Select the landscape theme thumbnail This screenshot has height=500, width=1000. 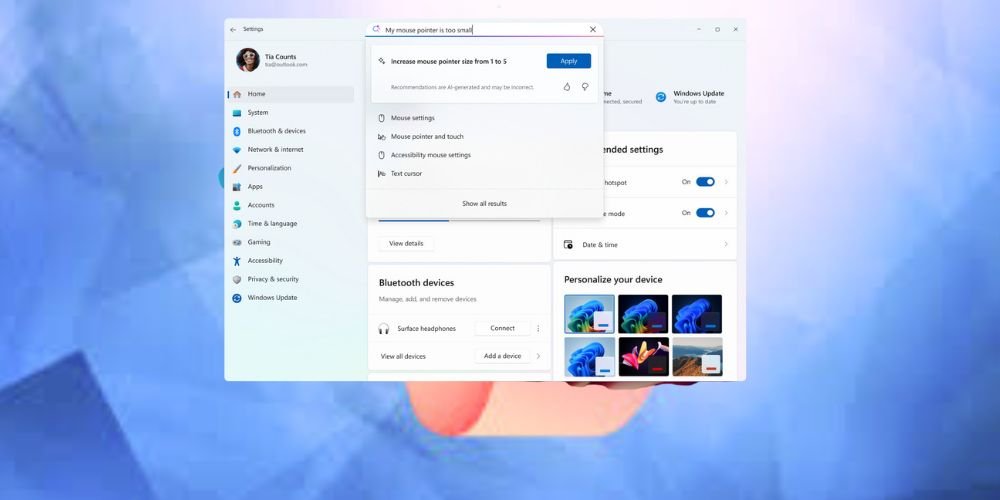click(x=696, y=357)
